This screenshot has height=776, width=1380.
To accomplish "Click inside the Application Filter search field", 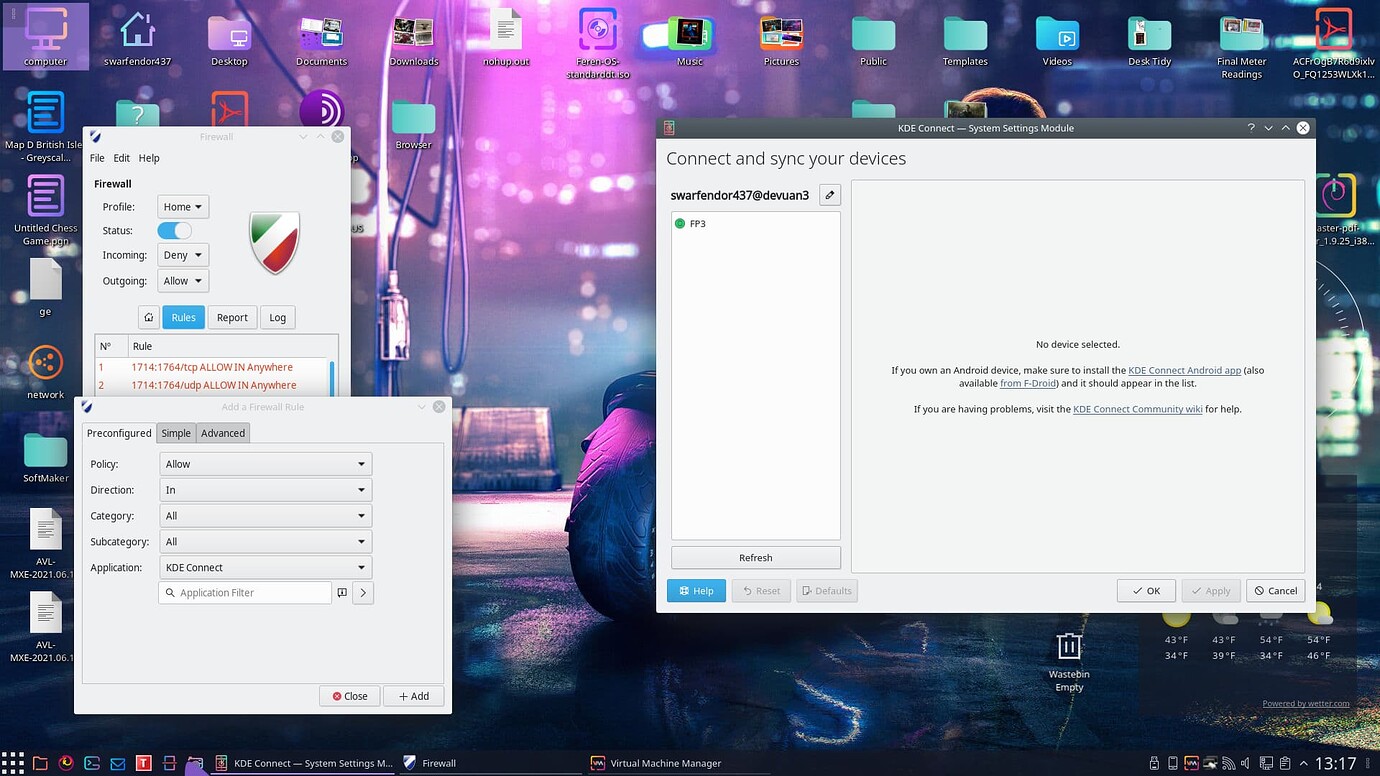I will tap(244, 592).
